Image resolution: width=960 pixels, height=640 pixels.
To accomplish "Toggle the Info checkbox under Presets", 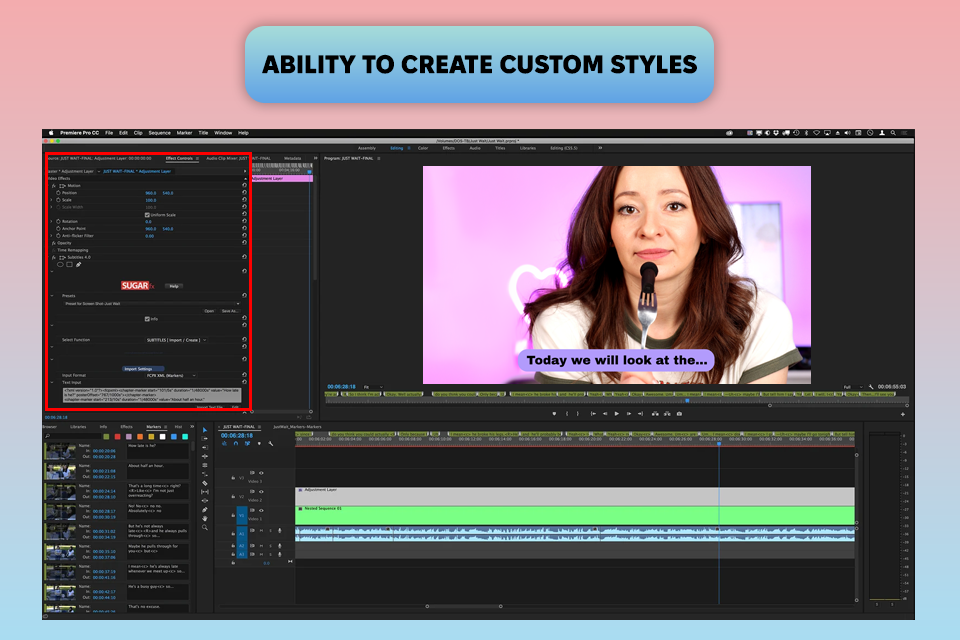I will [x=147, y=319].
